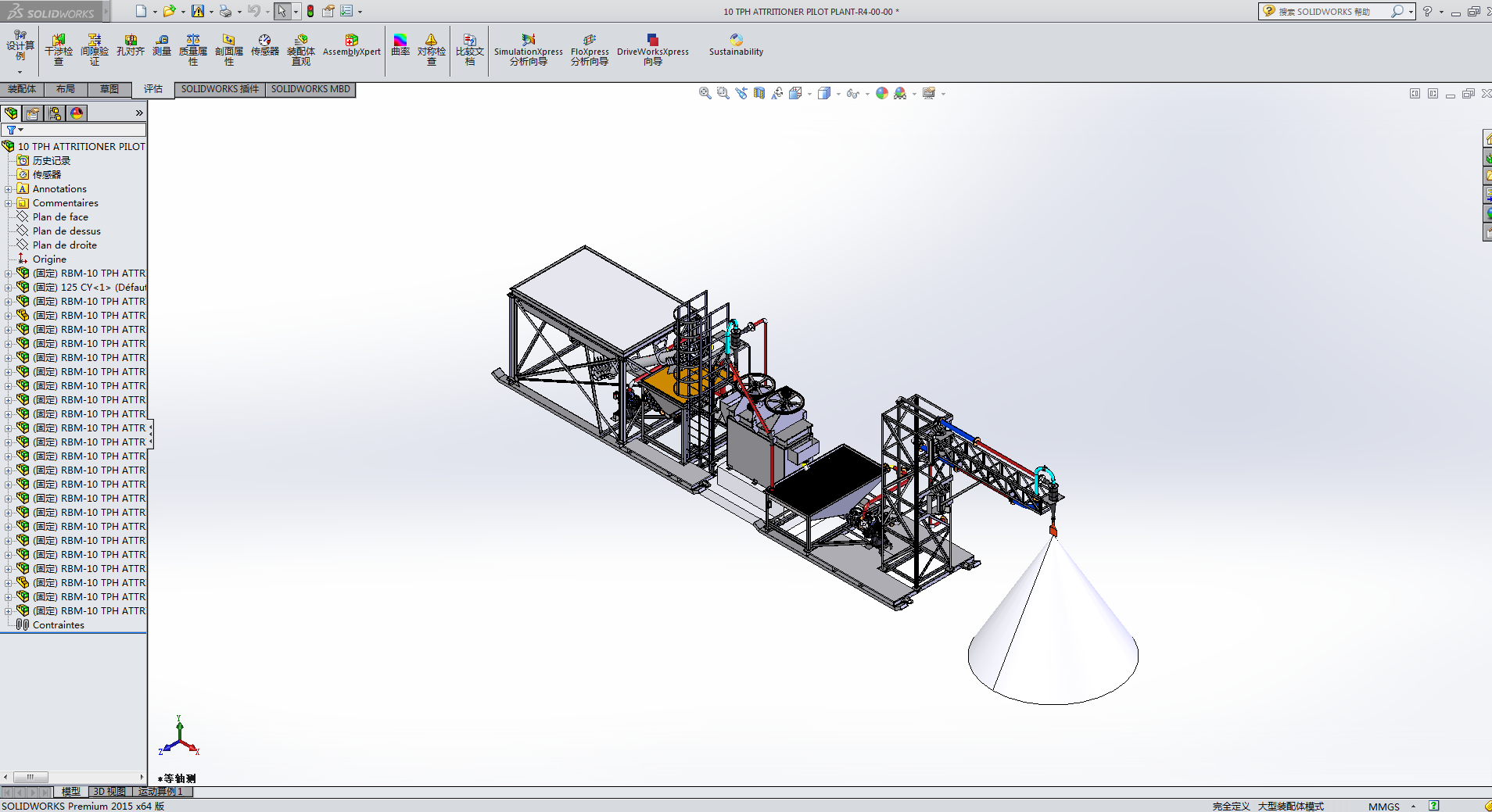This screenshot has width=1492, height=812.
Task: Expand the Annotations tree folder
Action: coord(9,189)
